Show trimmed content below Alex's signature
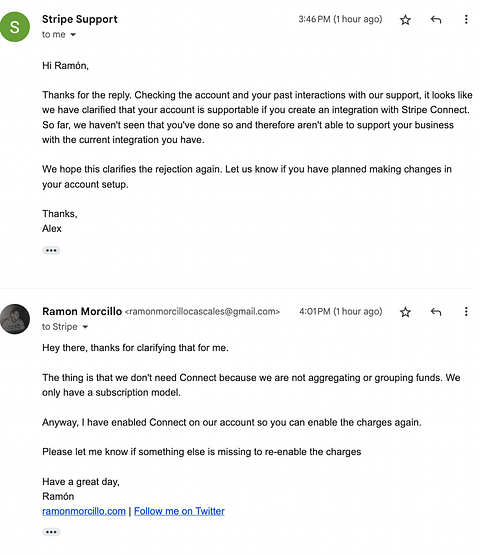Image resolution: width=480 pixels, height=555 pixels. click(51, 250)
